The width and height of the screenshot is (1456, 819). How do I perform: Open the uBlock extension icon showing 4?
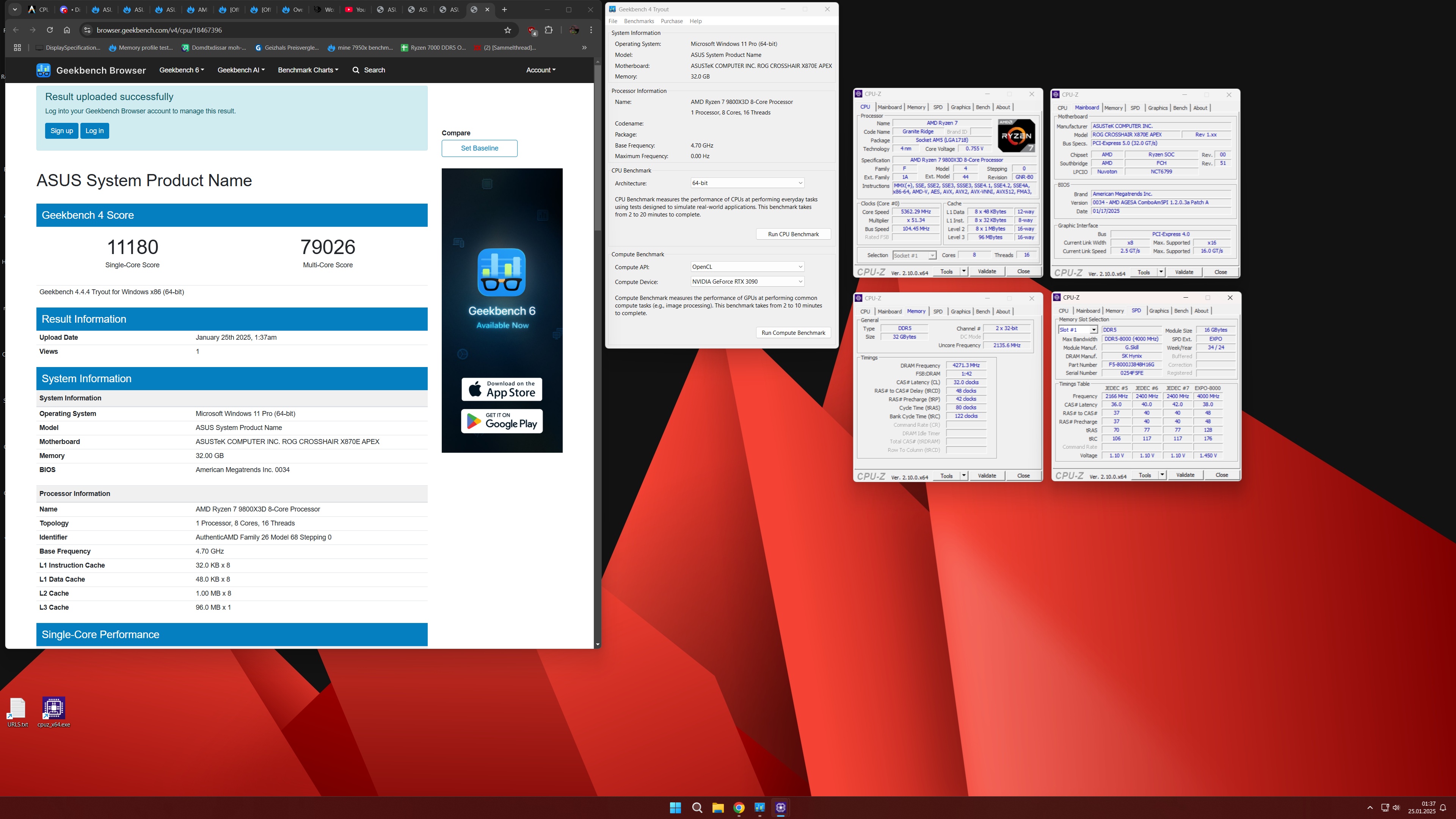click(531, 30)
